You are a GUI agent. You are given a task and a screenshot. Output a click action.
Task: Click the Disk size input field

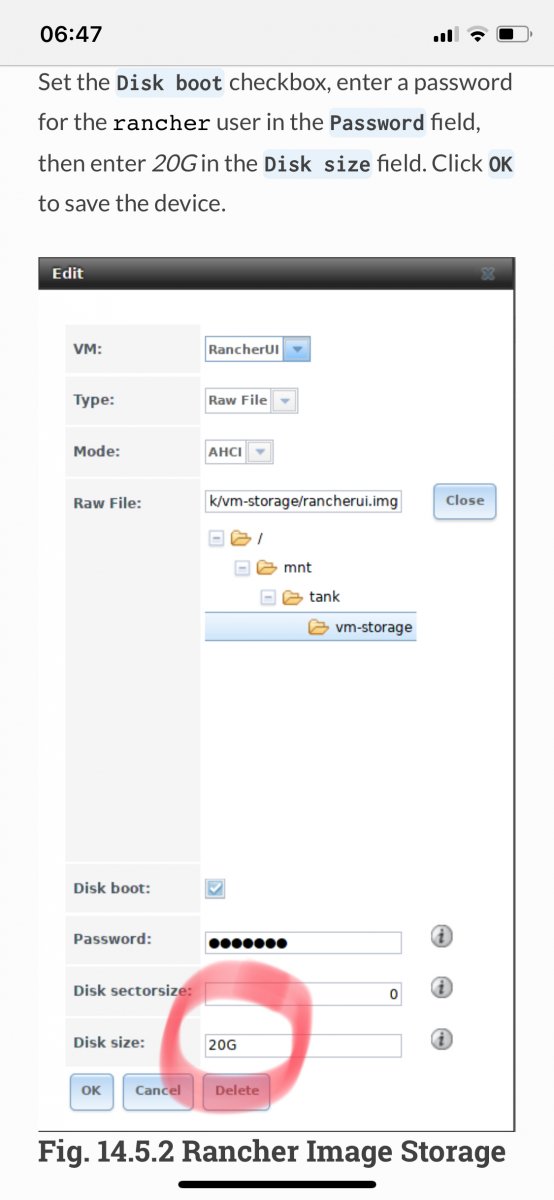click(x=303, y=1046)
